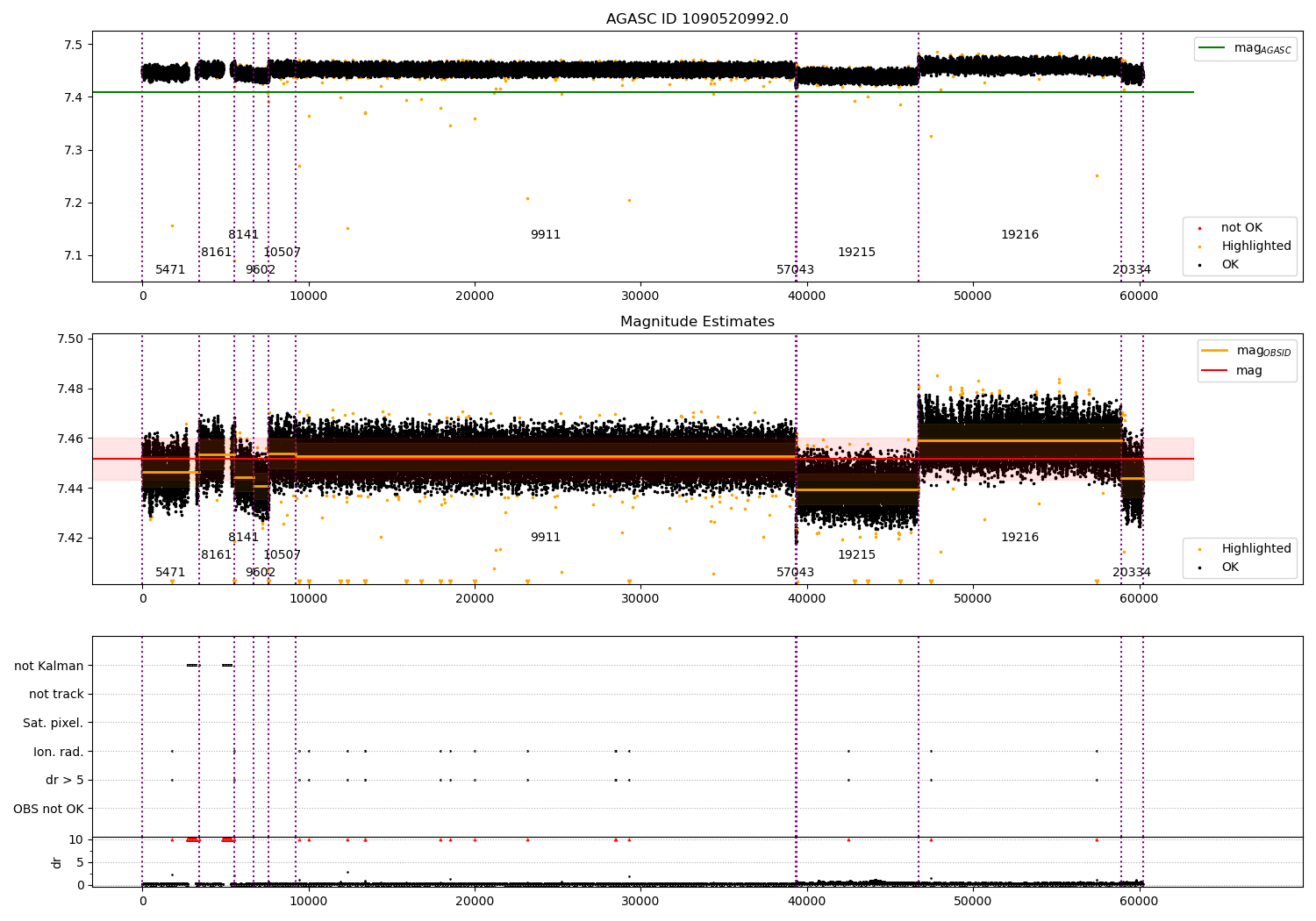Click 'Highlighted' legend entry in Magnitude Estimates plot

[x=1255, y=549]
